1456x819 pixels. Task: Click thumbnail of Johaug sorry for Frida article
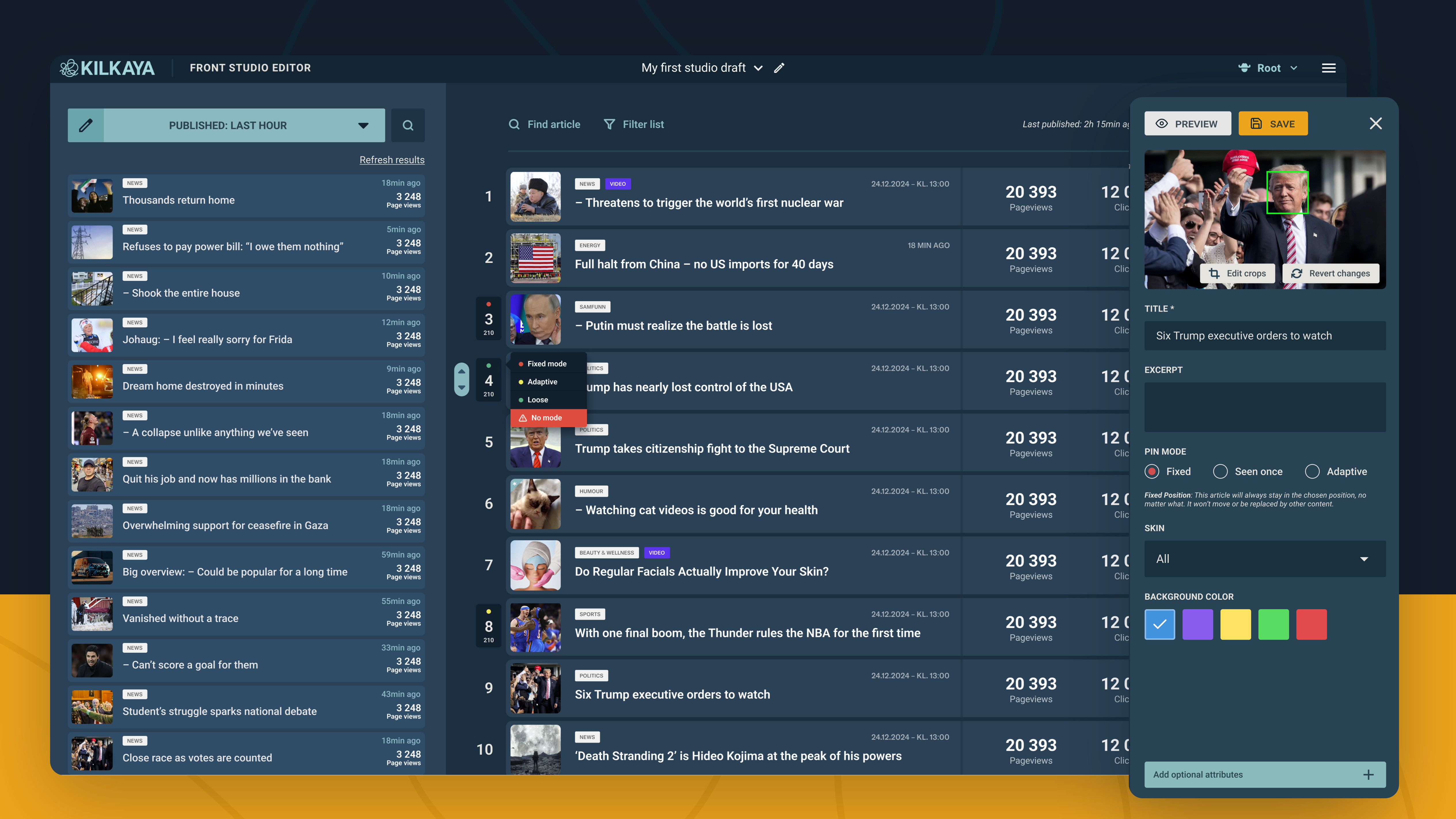[92, 335]
